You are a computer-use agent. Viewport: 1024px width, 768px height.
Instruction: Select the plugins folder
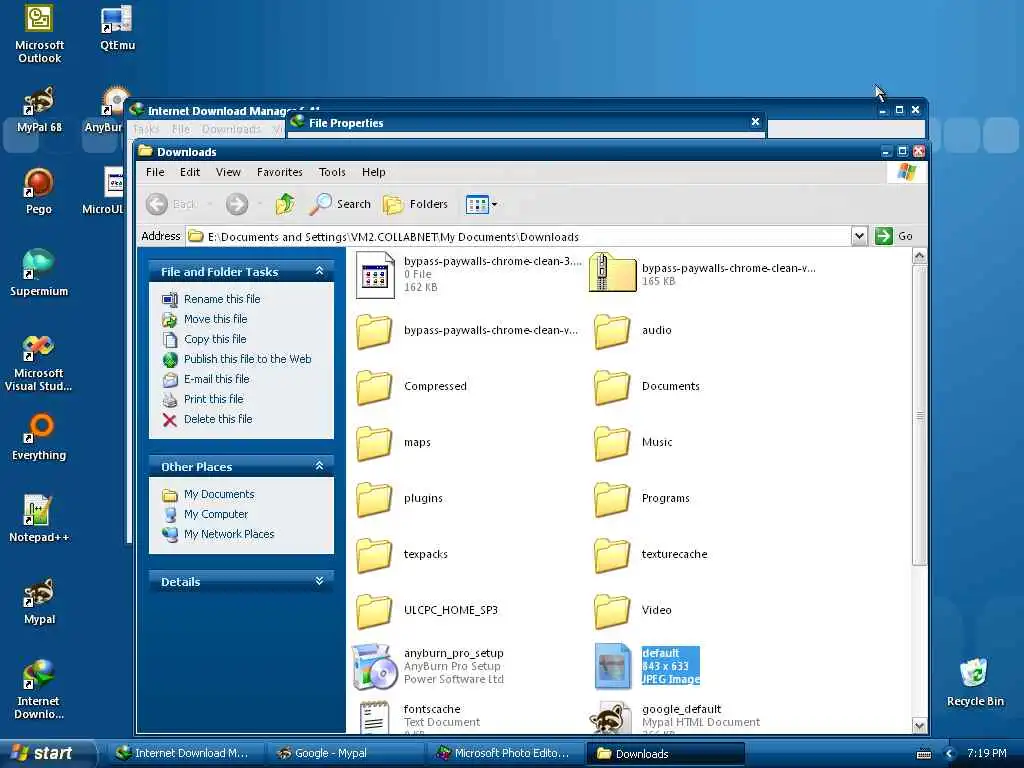click(x=400, y=498)
